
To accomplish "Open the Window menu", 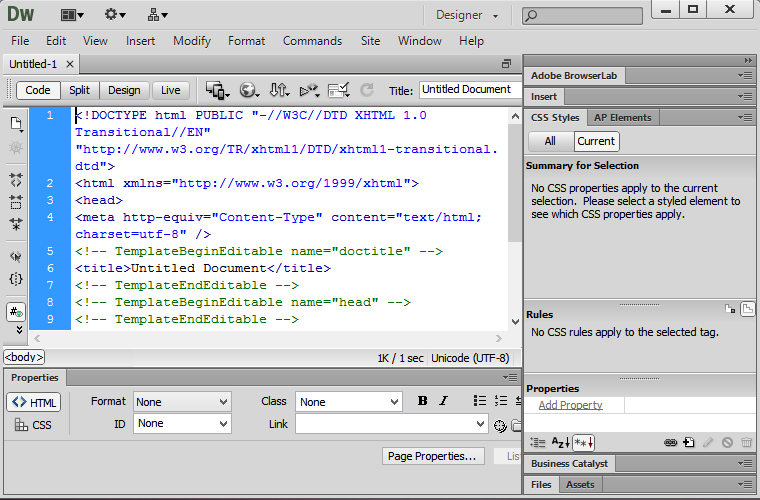I will (420, 41).
